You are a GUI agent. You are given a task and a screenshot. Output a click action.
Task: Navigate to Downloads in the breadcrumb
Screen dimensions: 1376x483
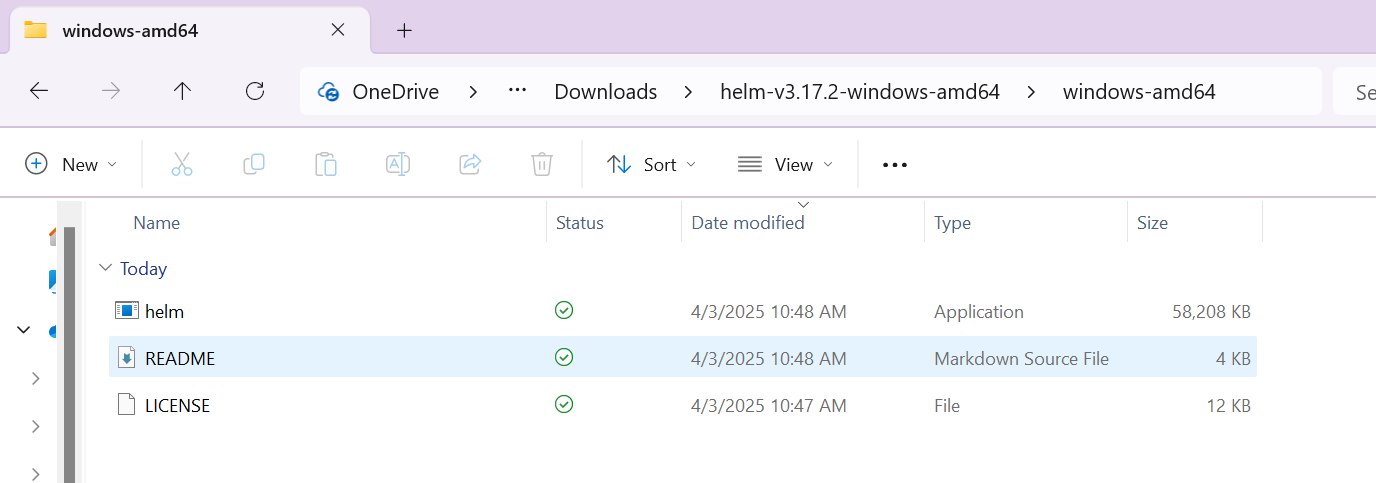606,92
